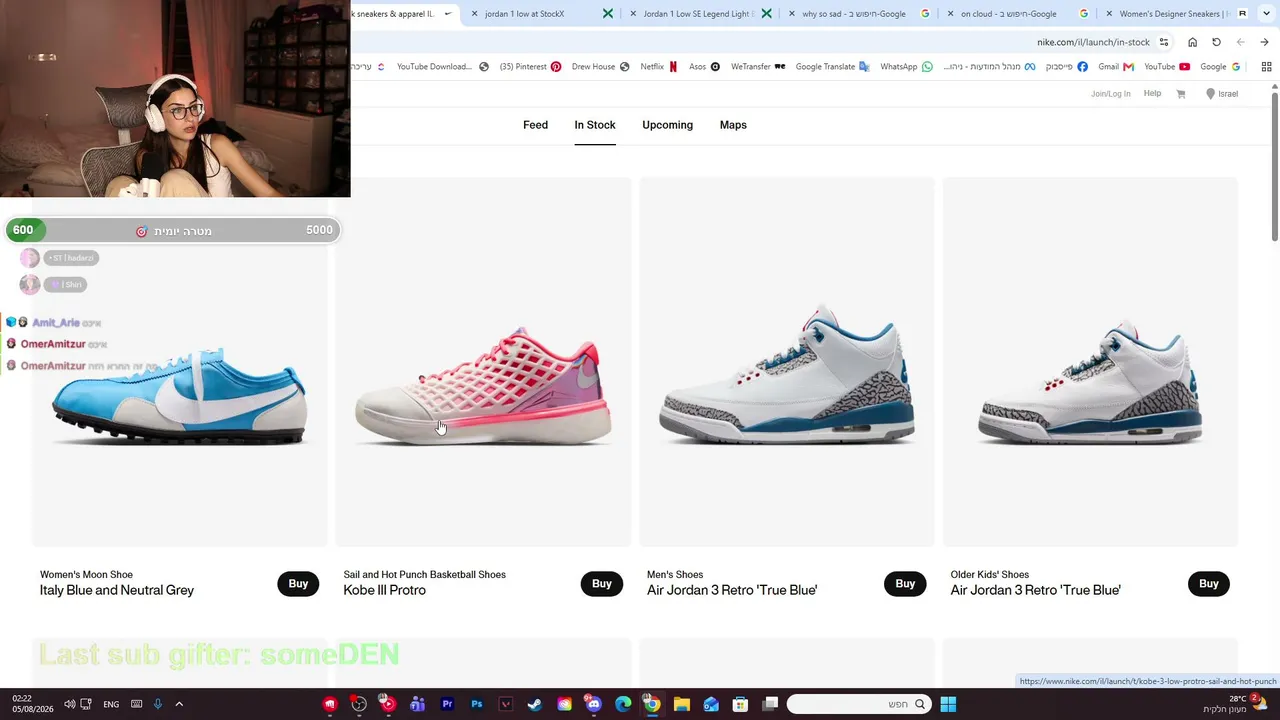This screenshot has width=1280, height=720.
Task: Open the Pinterest bookmark
Action: pos(530,67)
